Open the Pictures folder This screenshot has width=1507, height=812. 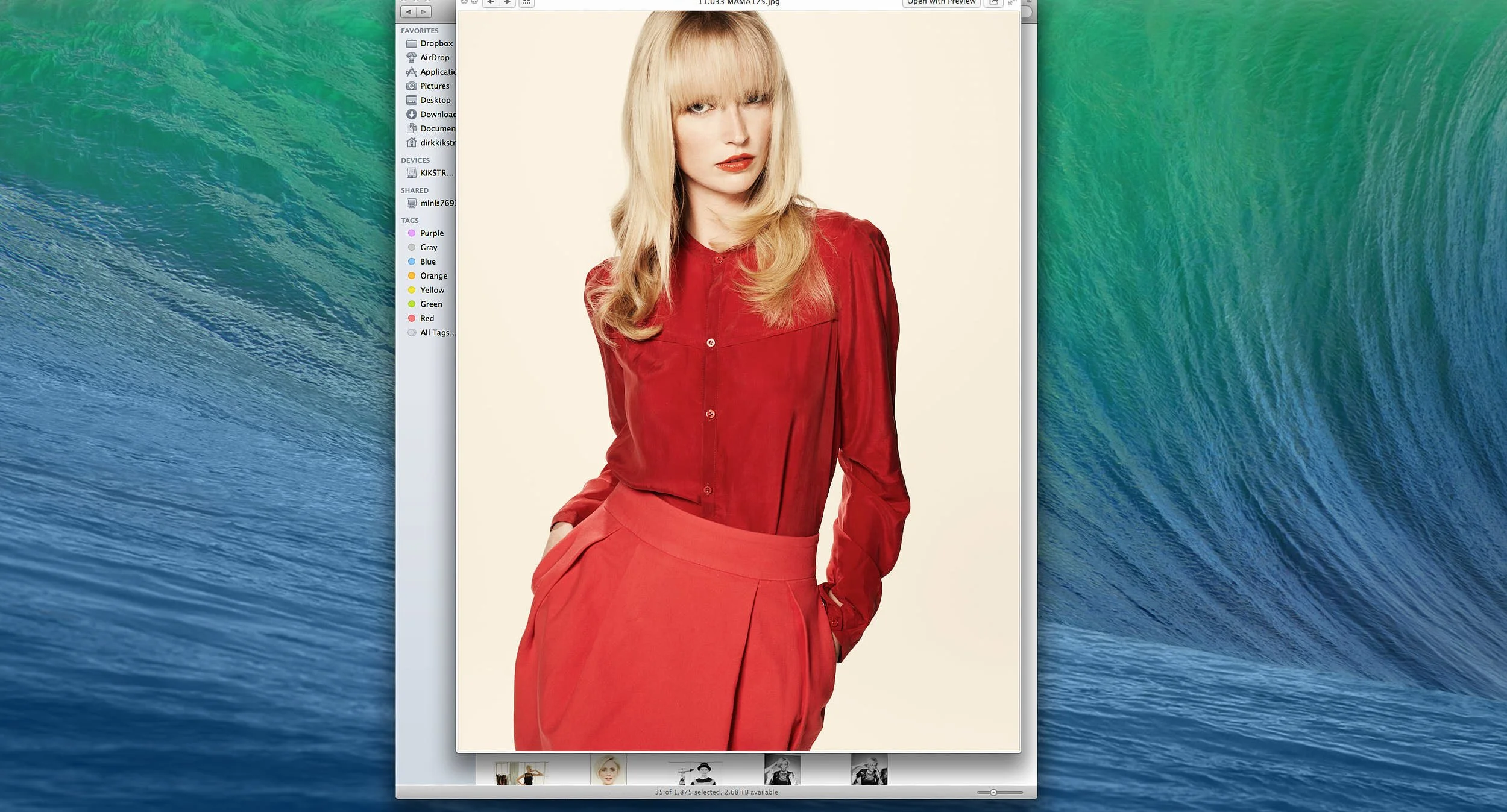coord(435,86)
